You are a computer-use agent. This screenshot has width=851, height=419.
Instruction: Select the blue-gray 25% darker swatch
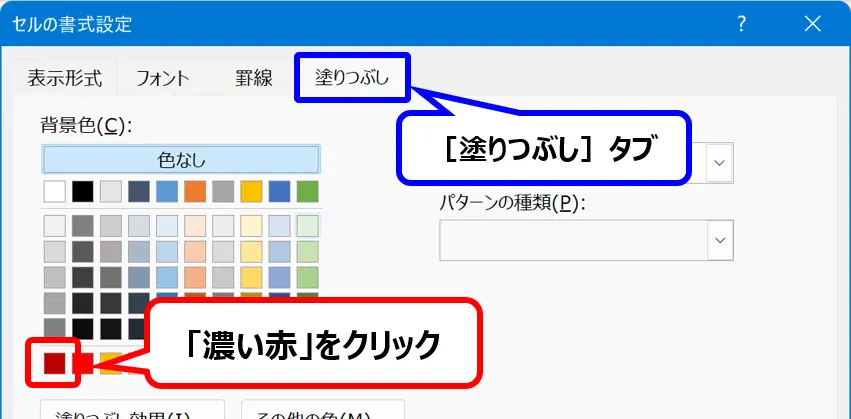click(x=139, y=303)
